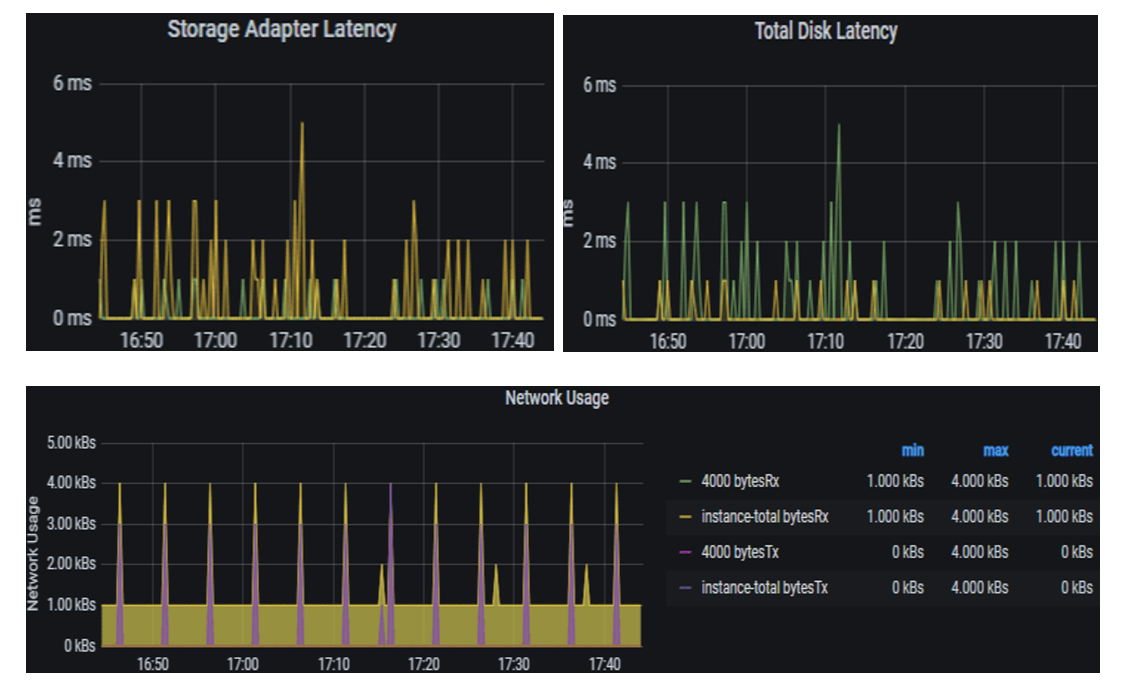The image size is (1122, 687).
Task: Click the 17:30 time label in Network Usage
Action: click(514, 664)
